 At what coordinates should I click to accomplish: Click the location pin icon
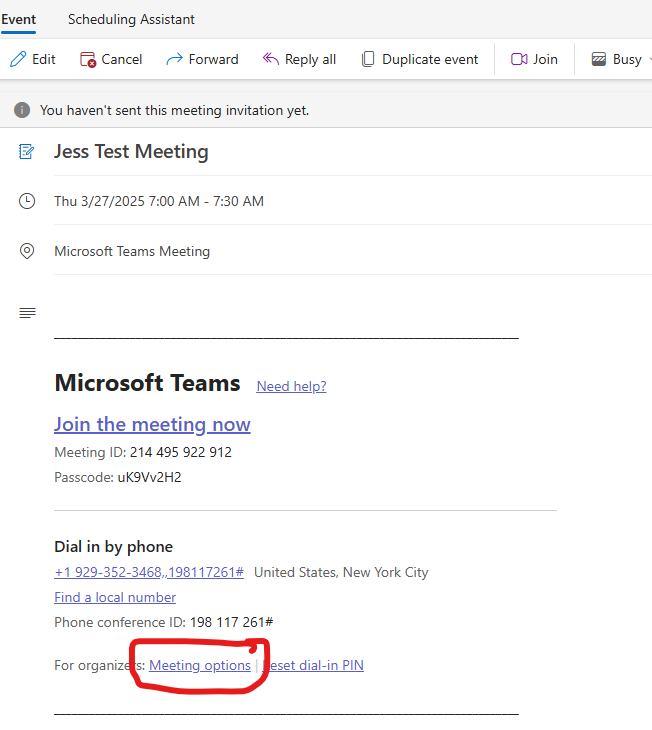point(27,251)
